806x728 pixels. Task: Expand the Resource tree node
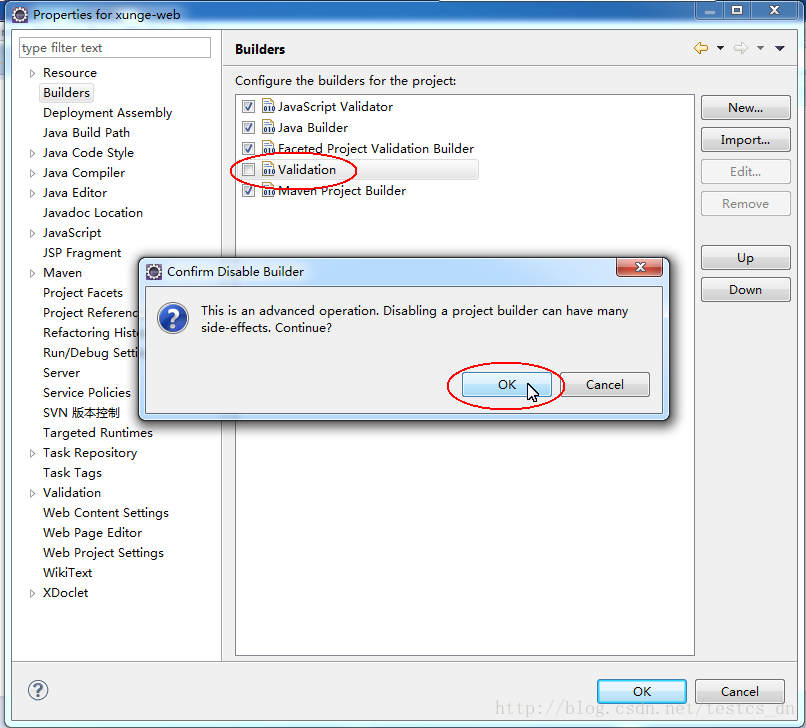(32, 73)
